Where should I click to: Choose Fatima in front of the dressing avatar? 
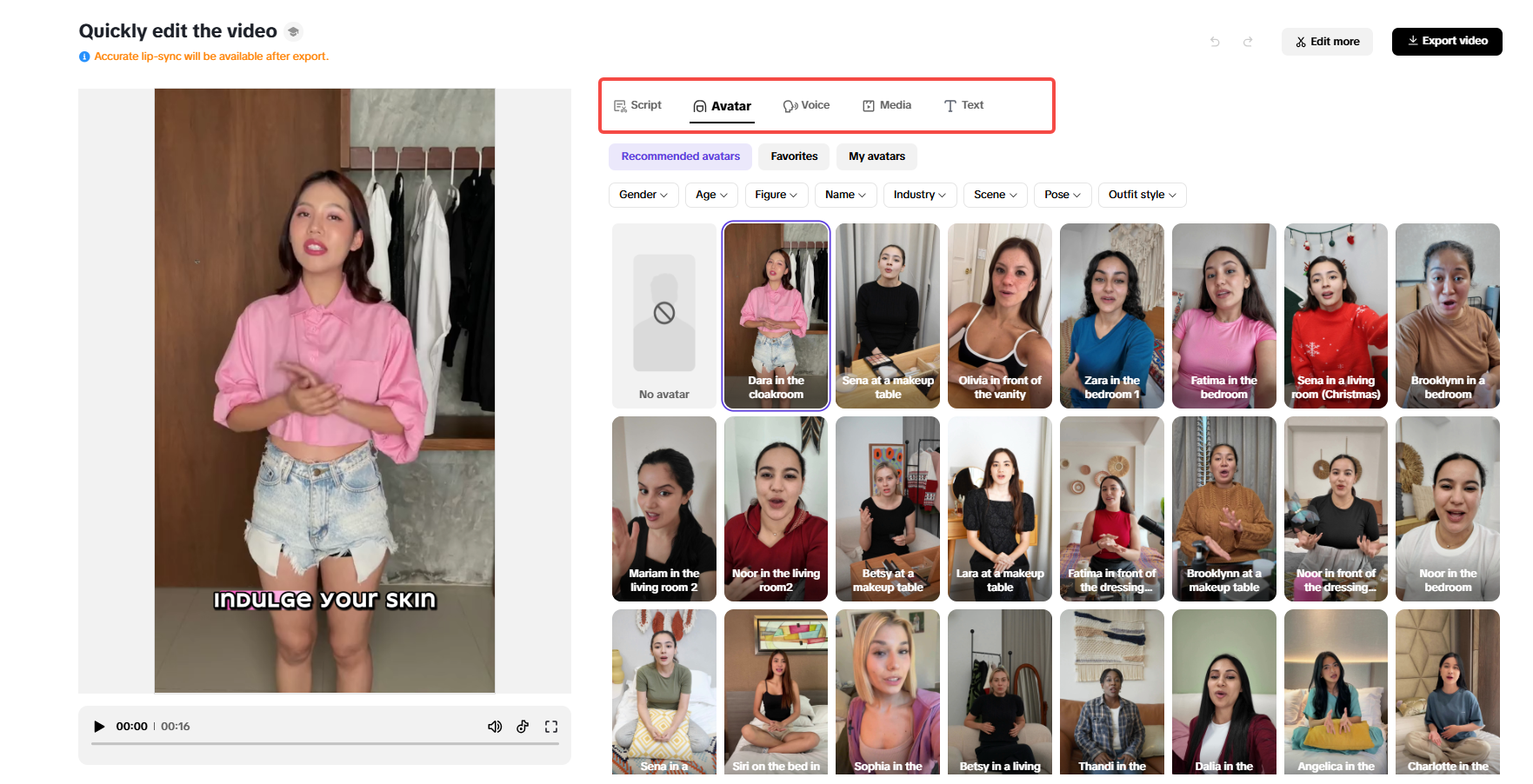(1112, 509)
